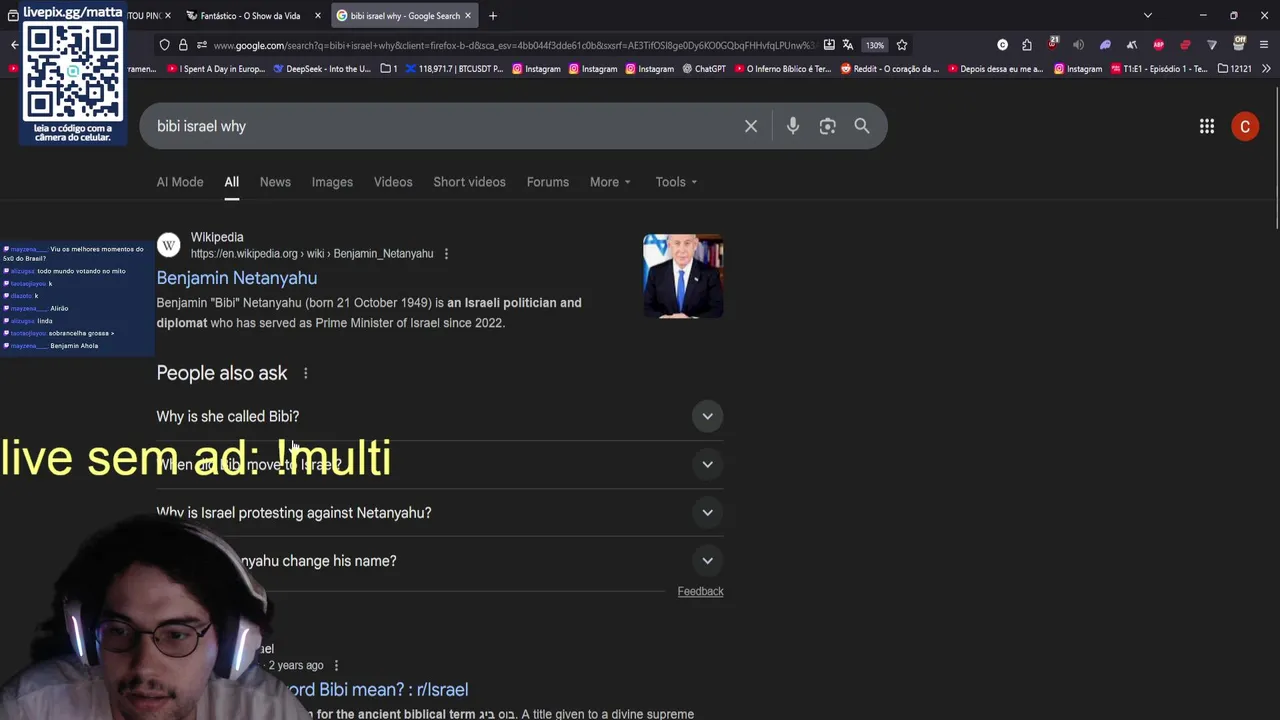Image resolution: width=1280 pixels, height=720 pixels.
Task: Click the Firefox tracking protection shield icon
Action: [164, 45]
